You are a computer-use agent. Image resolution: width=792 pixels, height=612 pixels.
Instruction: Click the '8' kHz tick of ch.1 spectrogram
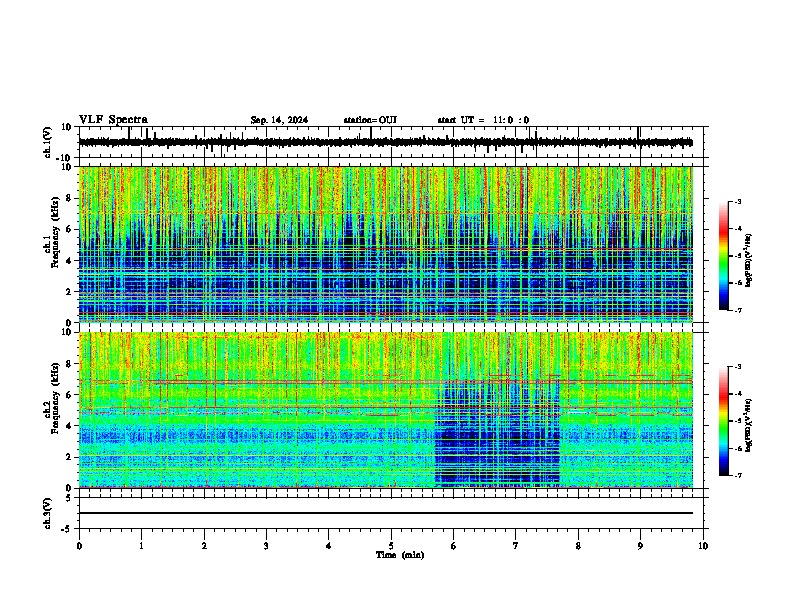[x=70, y=198]
